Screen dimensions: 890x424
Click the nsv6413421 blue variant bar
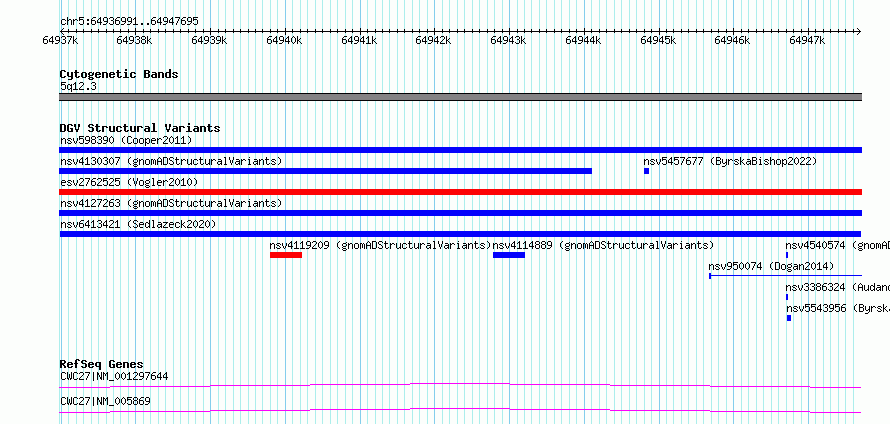pos(460,234)
